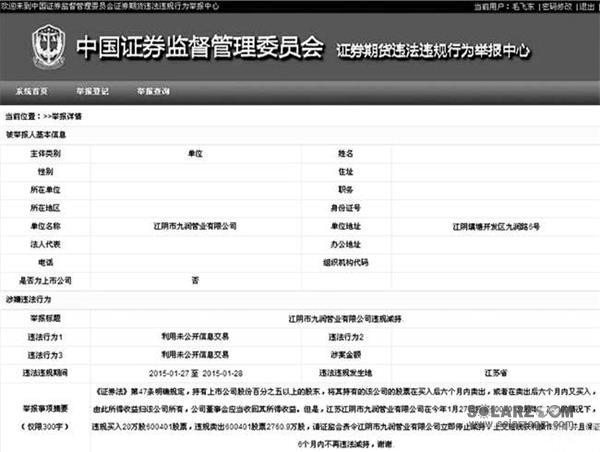Click the 职务 label

point(346,189)
